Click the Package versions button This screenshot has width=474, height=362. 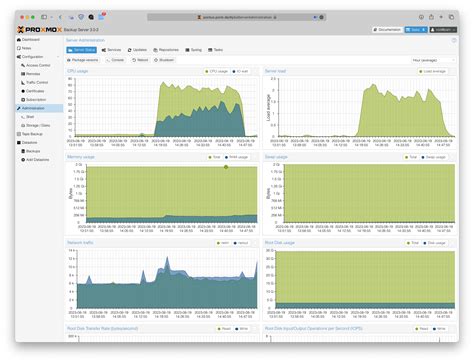83,60
